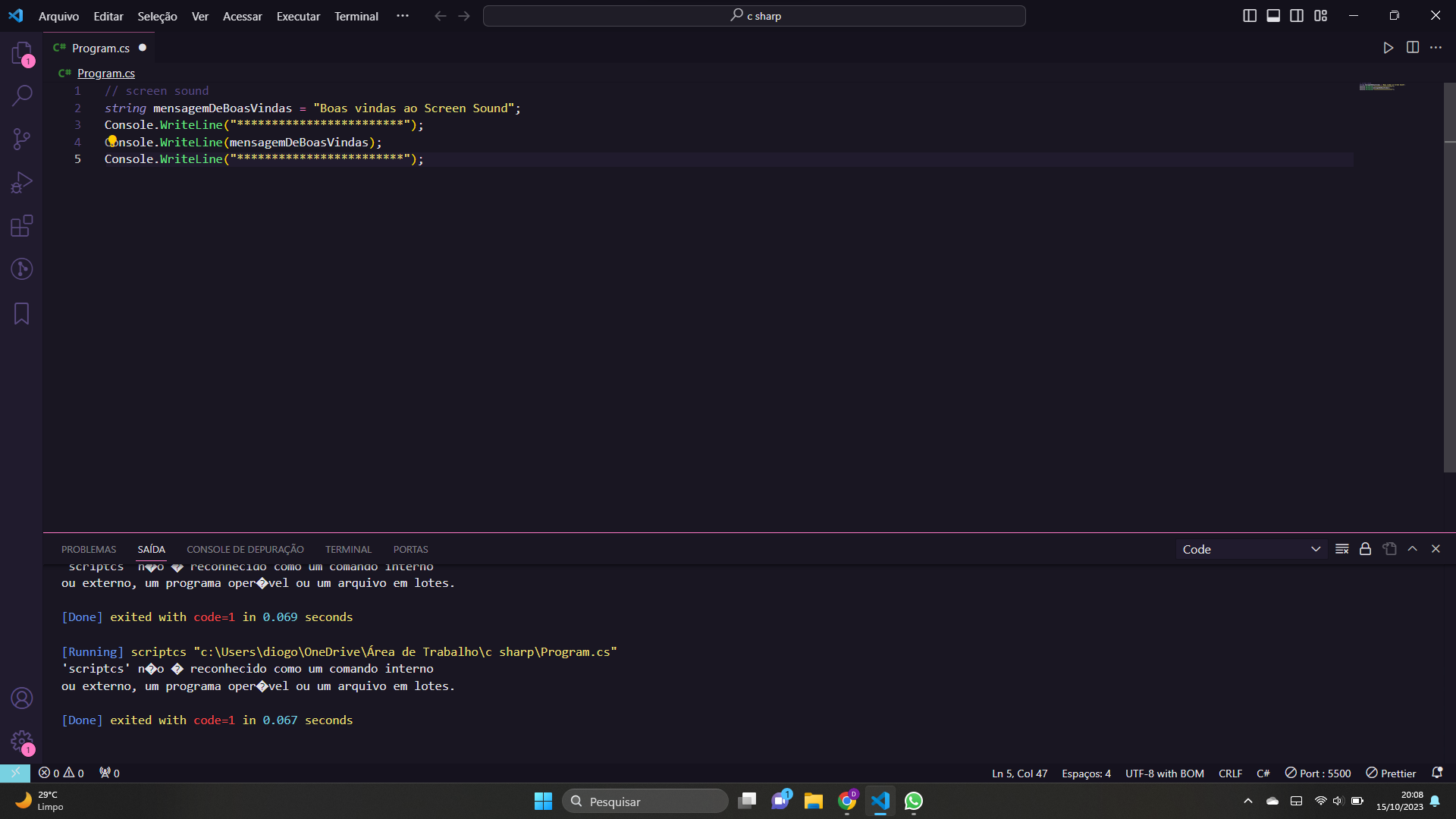Open the Git Graph sidebar icon

[x=22, y=268]
